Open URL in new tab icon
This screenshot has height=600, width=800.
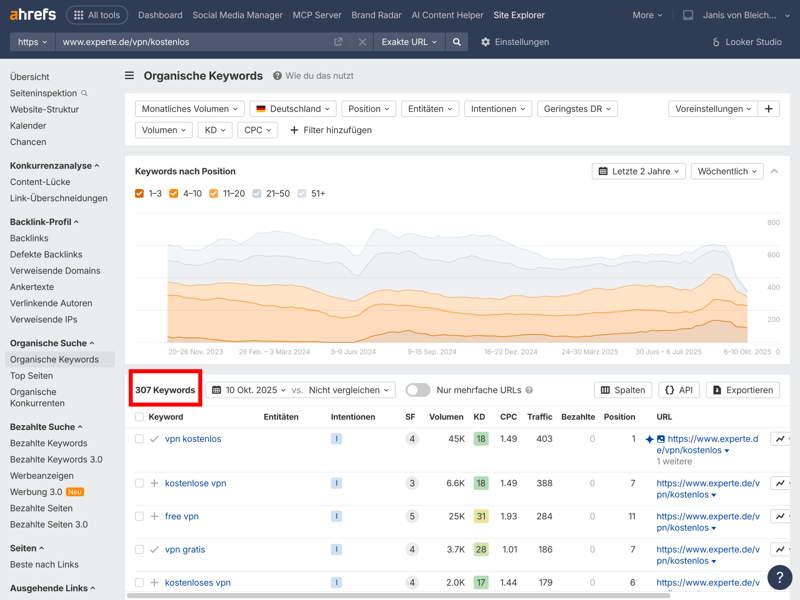(x=338, y=42)
